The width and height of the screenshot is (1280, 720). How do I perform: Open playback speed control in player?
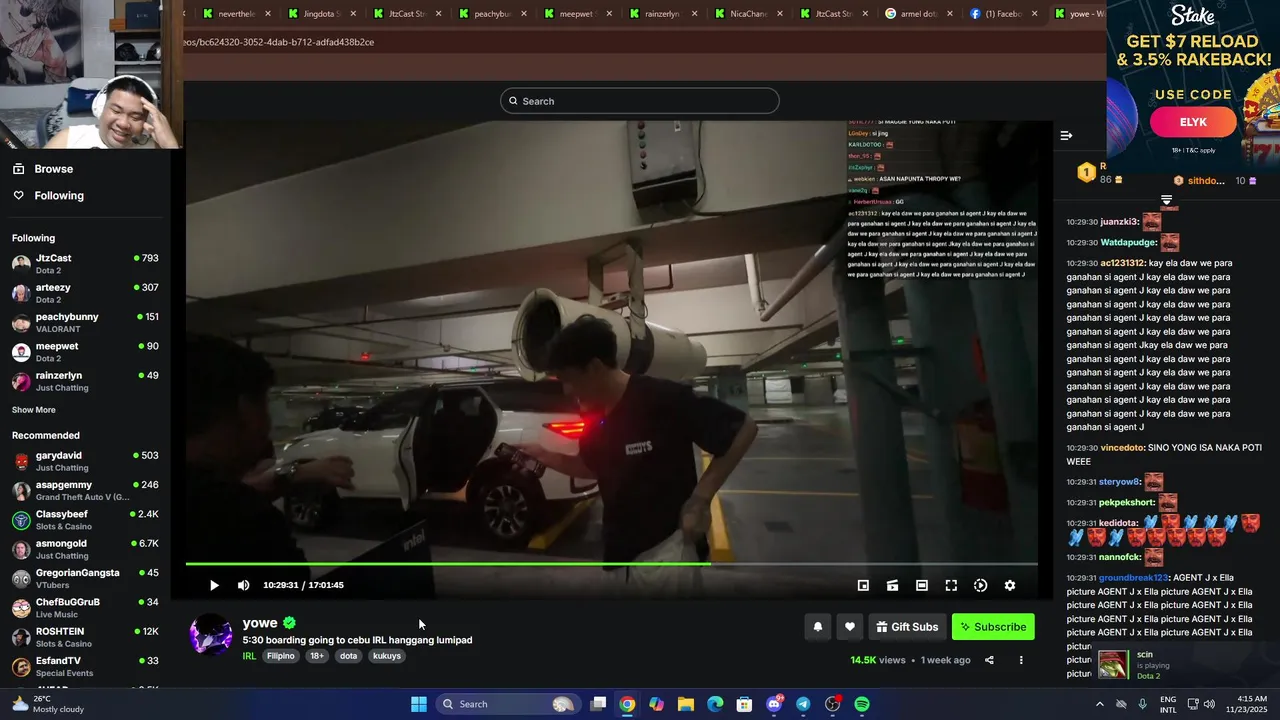pos(980,585)
